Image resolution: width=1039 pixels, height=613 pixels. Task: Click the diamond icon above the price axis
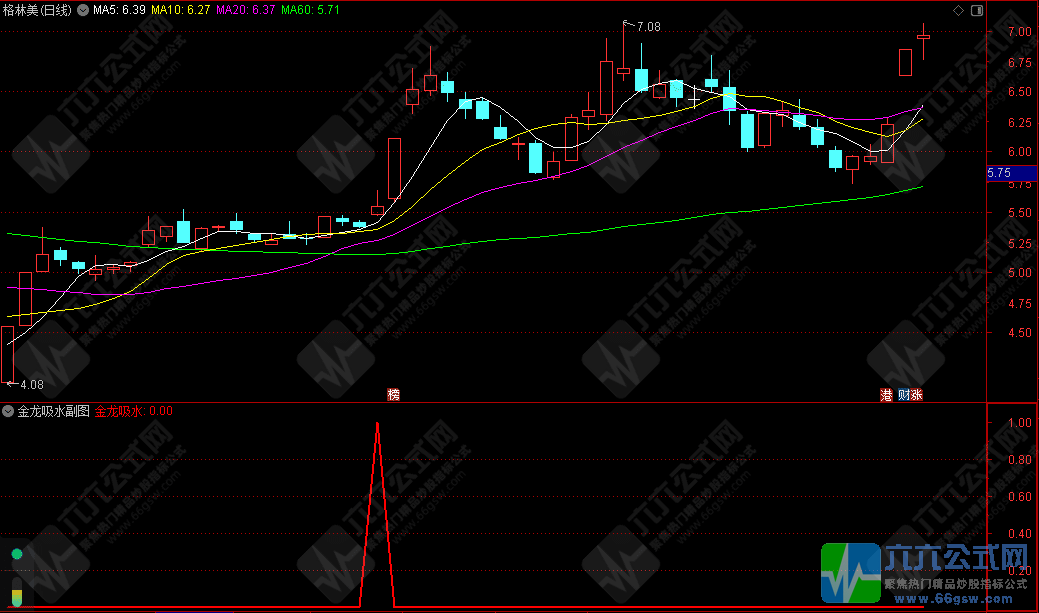958,10
